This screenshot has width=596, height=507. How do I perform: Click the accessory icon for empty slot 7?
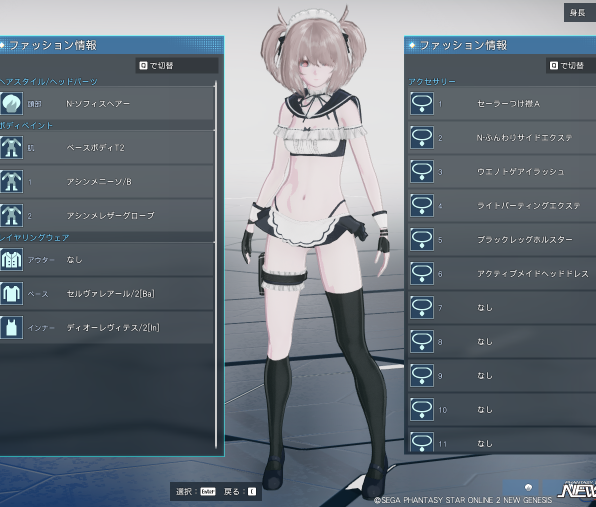(x=422, y=307)
